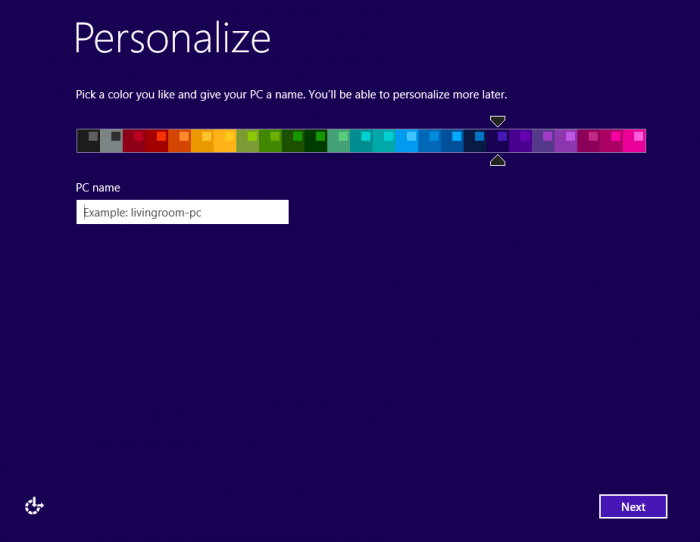Pick the burnt orange color swatch
700x542 pixels.
(x=179, y=141)
